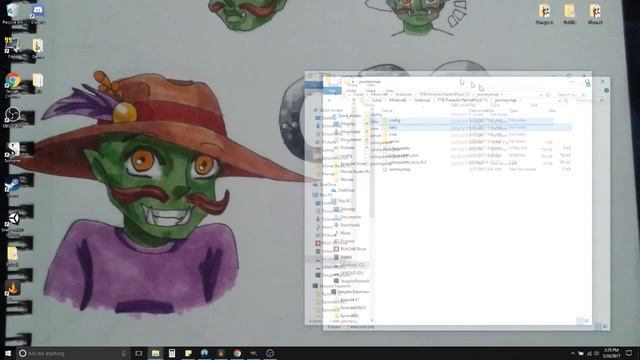This screenshot has width=640, height=360.
Task: Click the volume icon in the tray
Action: click(x=597, y=353)
